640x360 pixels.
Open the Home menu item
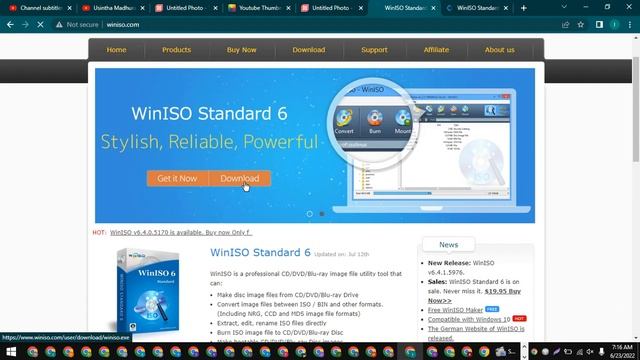click(x=116, y=50)
